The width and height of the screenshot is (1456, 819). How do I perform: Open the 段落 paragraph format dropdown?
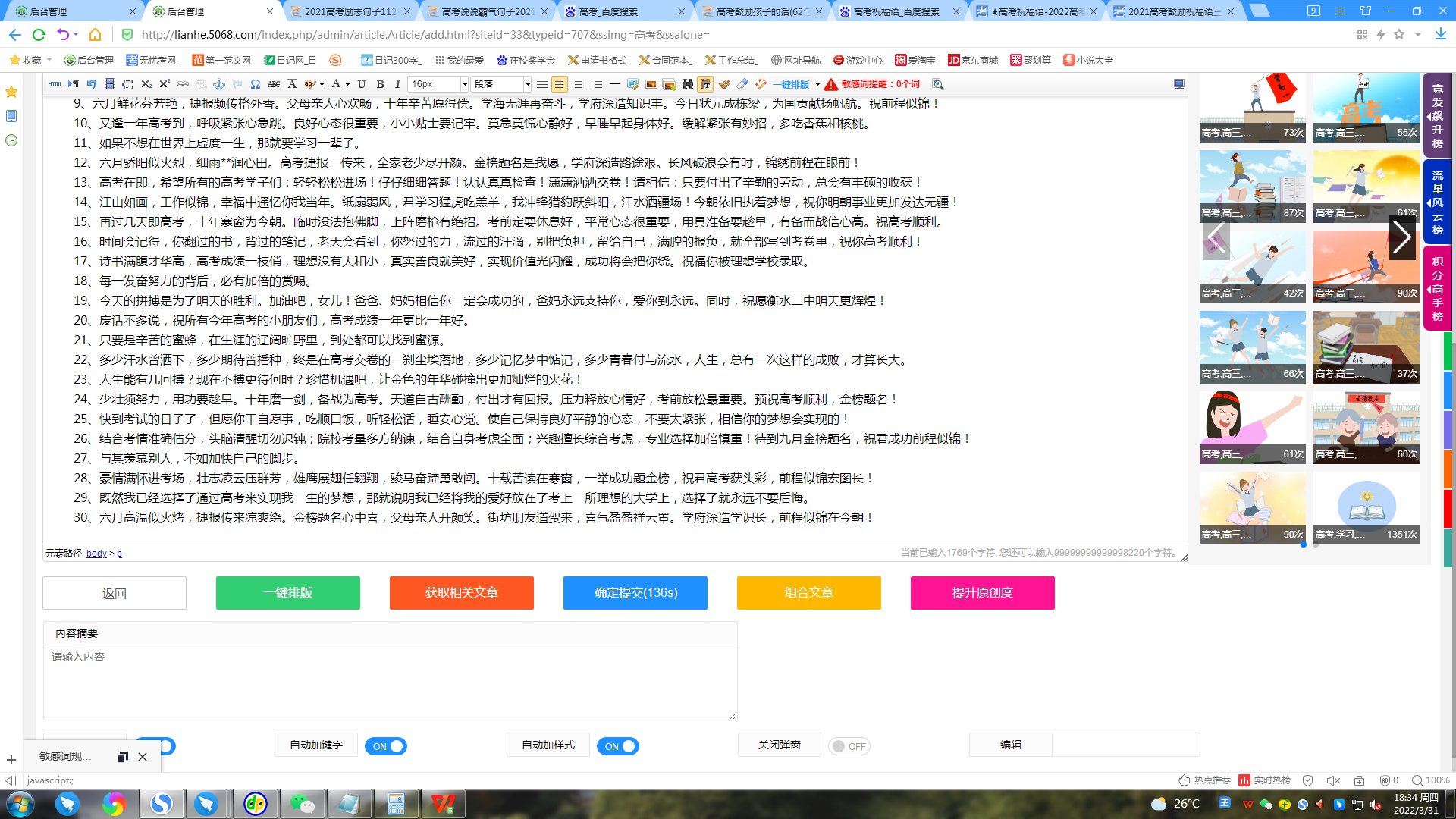(500, 84)
